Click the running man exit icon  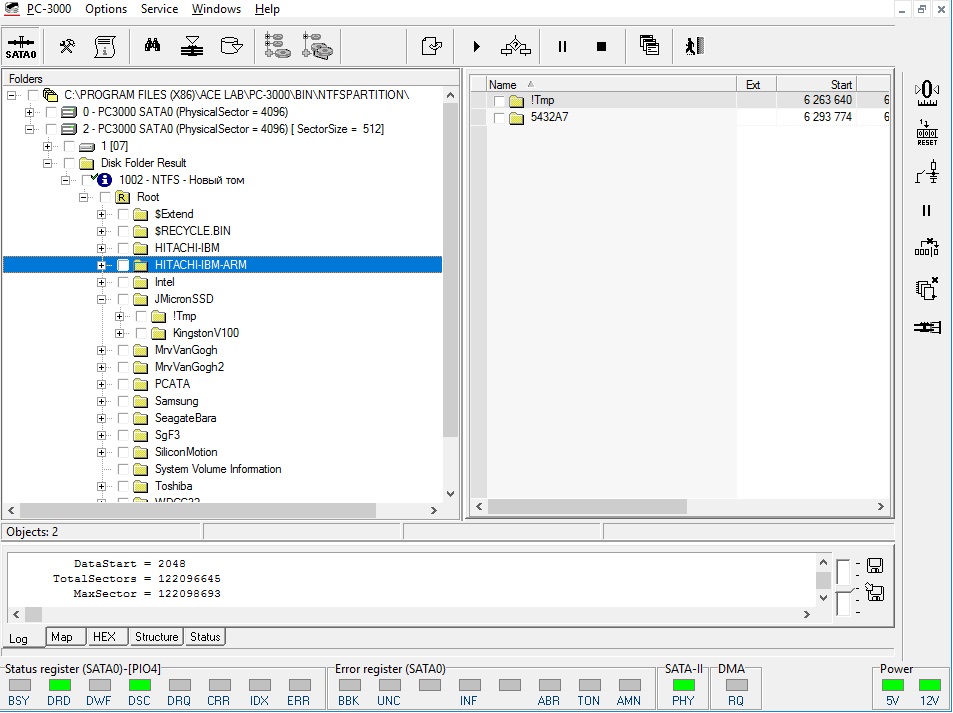(x=694, y=46)
